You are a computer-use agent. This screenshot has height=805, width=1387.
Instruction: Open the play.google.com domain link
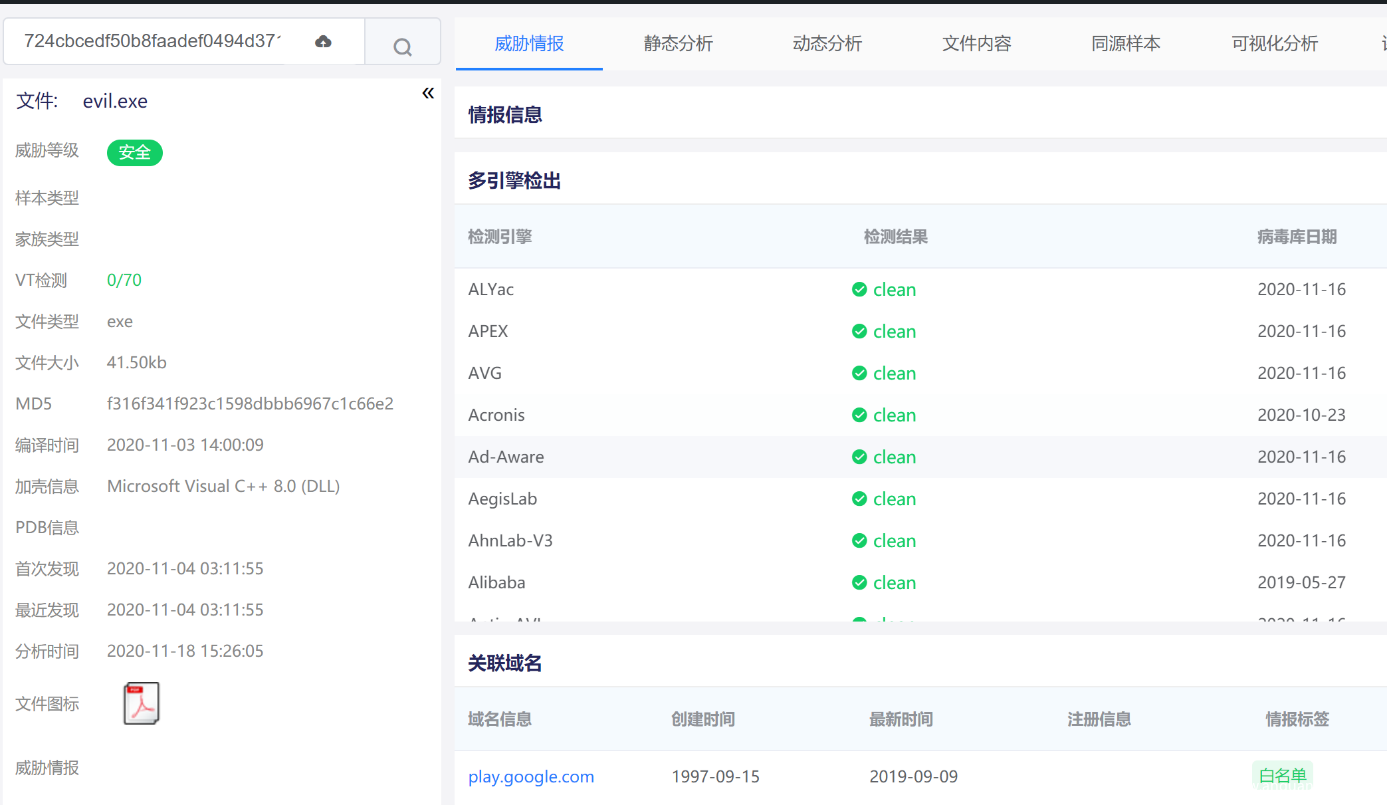pyautogui.click(x=531, y=777)
